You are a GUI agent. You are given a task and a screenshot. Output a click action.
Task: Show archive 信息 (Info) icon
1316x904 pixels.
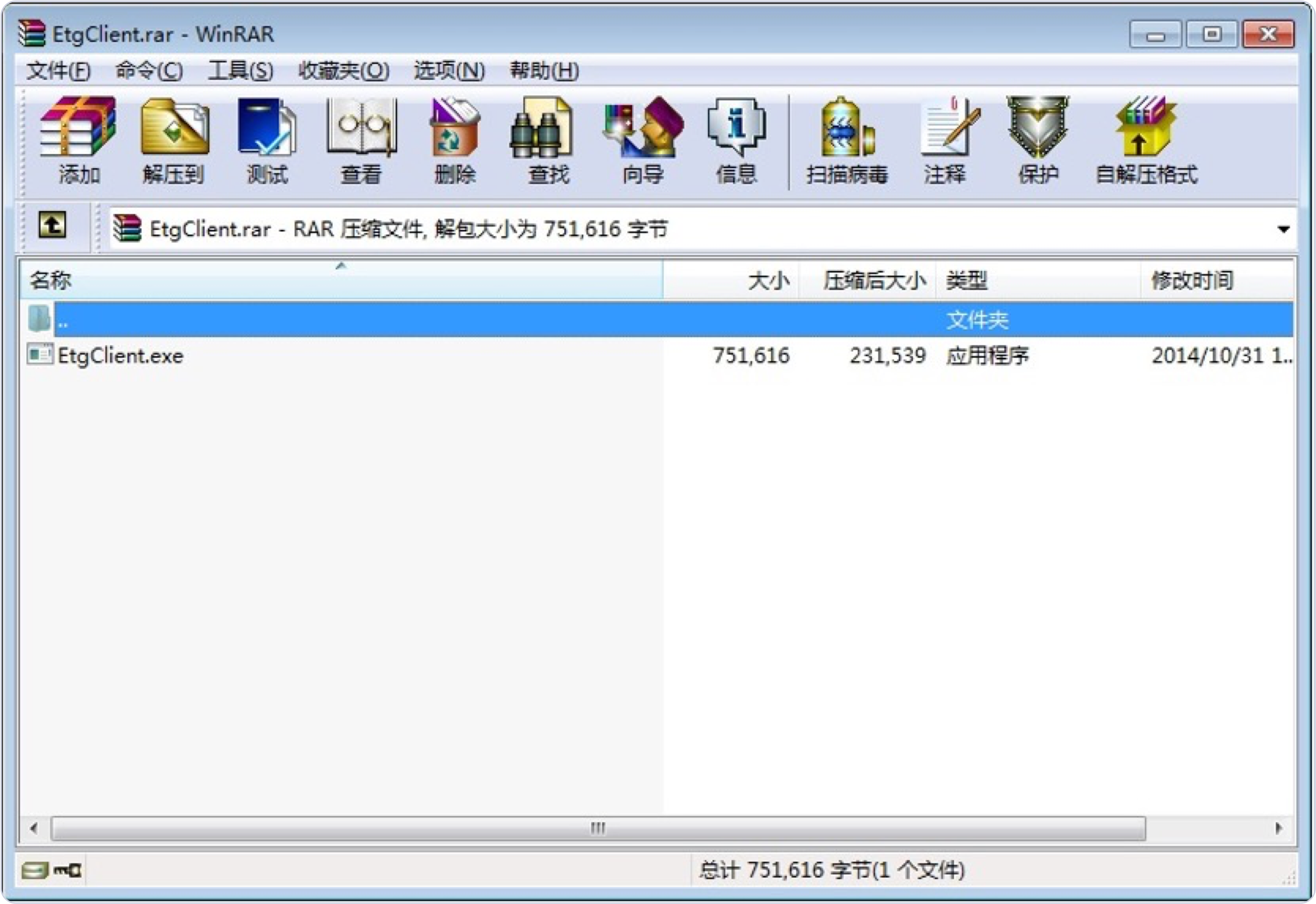[x=737, y=141]
